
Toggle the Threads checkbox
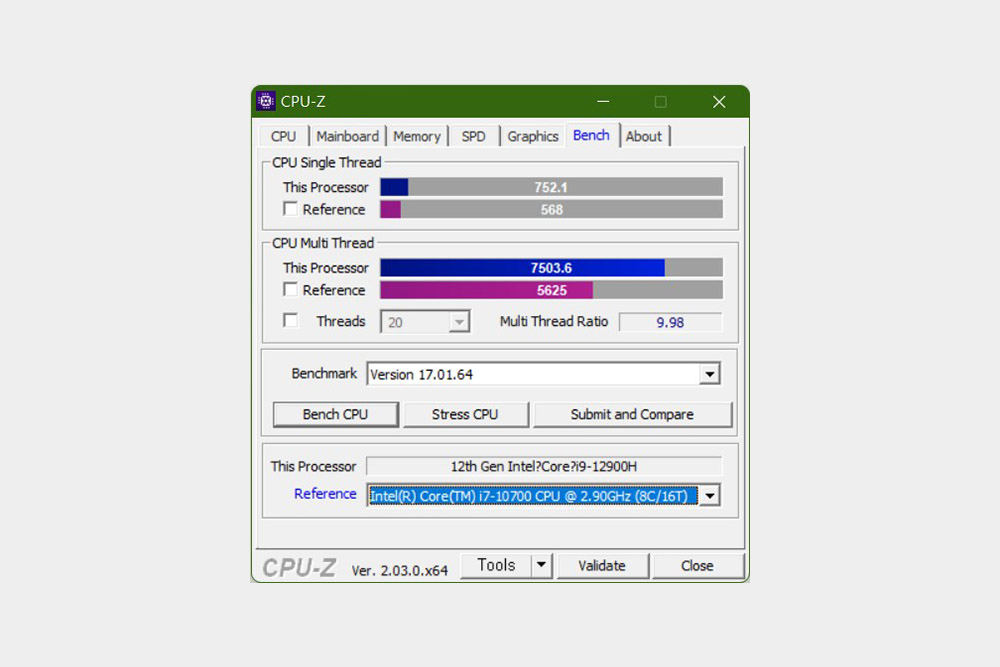tap(290, 320)
